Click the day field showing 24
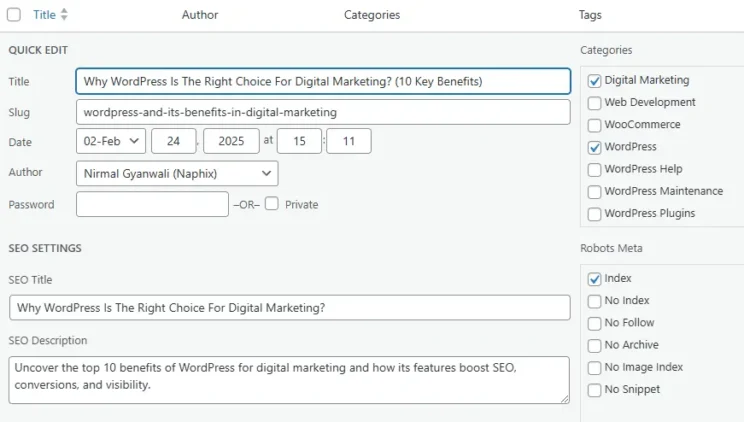This screenshot has width=744, height=422. [174, 141]
